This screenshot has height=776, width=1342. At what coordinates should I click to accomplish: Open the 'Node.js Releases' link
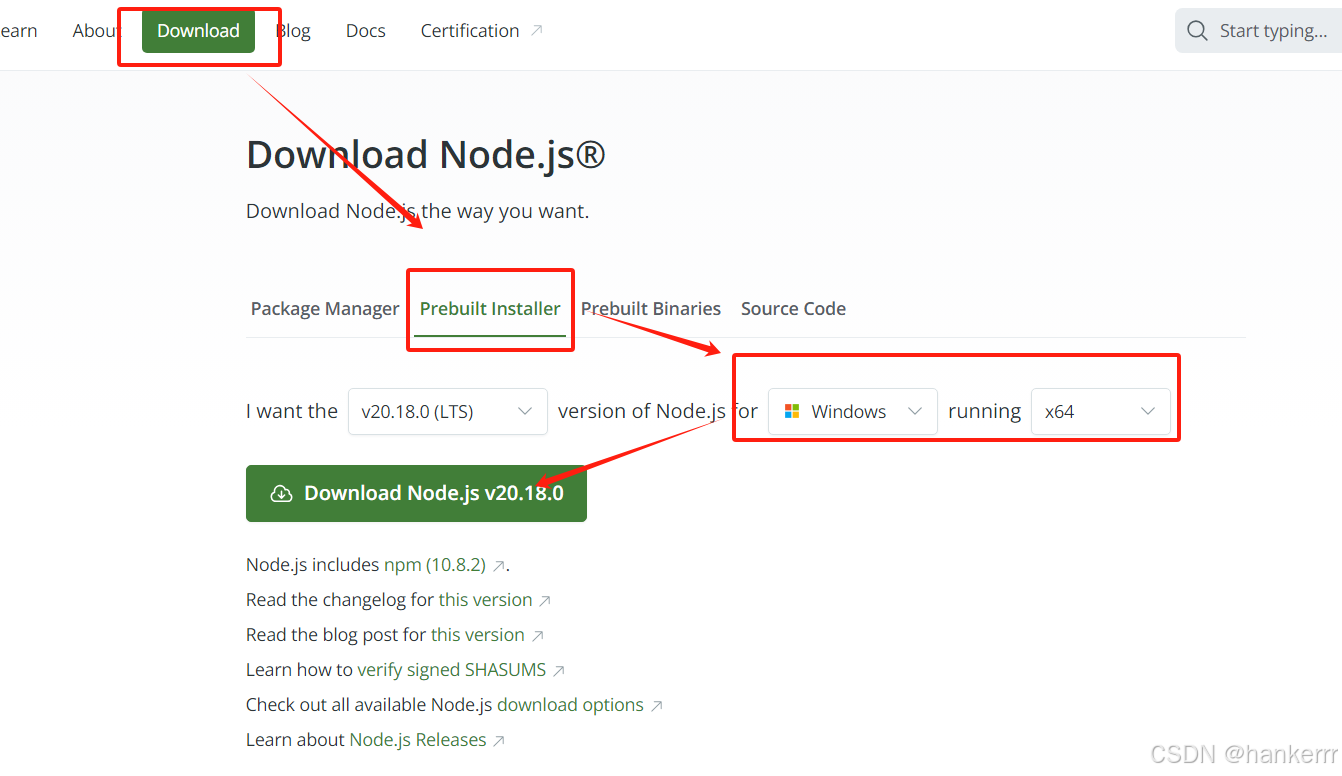pos(418,740)
